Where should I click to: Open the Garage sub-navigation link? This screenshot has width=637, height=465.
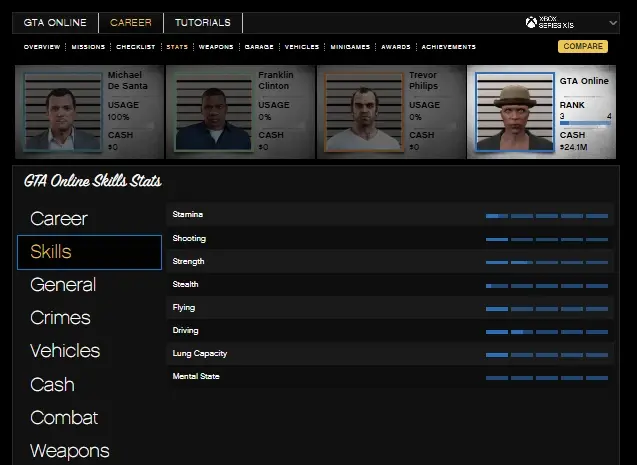pos(259,47)
